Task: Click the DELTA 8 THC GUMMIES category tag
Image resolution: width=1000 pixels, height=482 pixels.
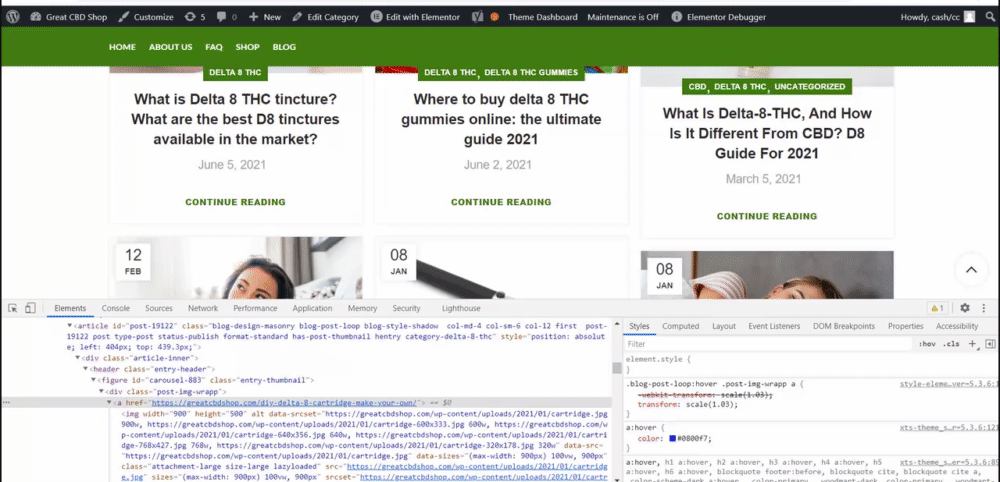Action: (x=531, y=73)
